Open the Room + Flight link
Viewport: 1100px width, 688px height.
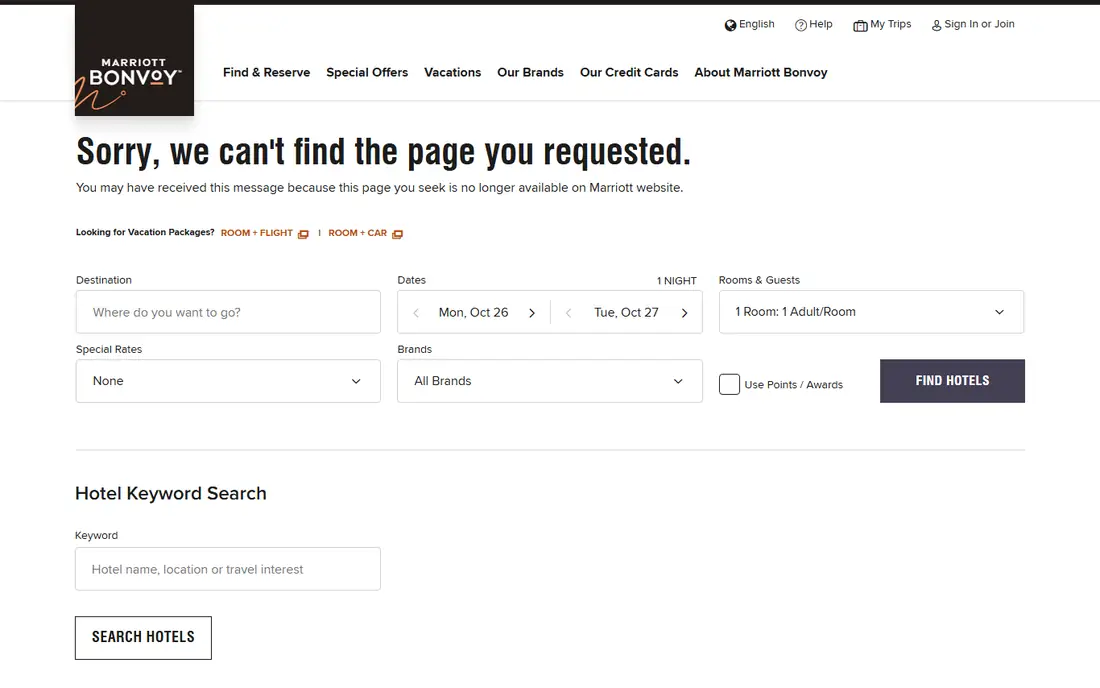point(257,233)
